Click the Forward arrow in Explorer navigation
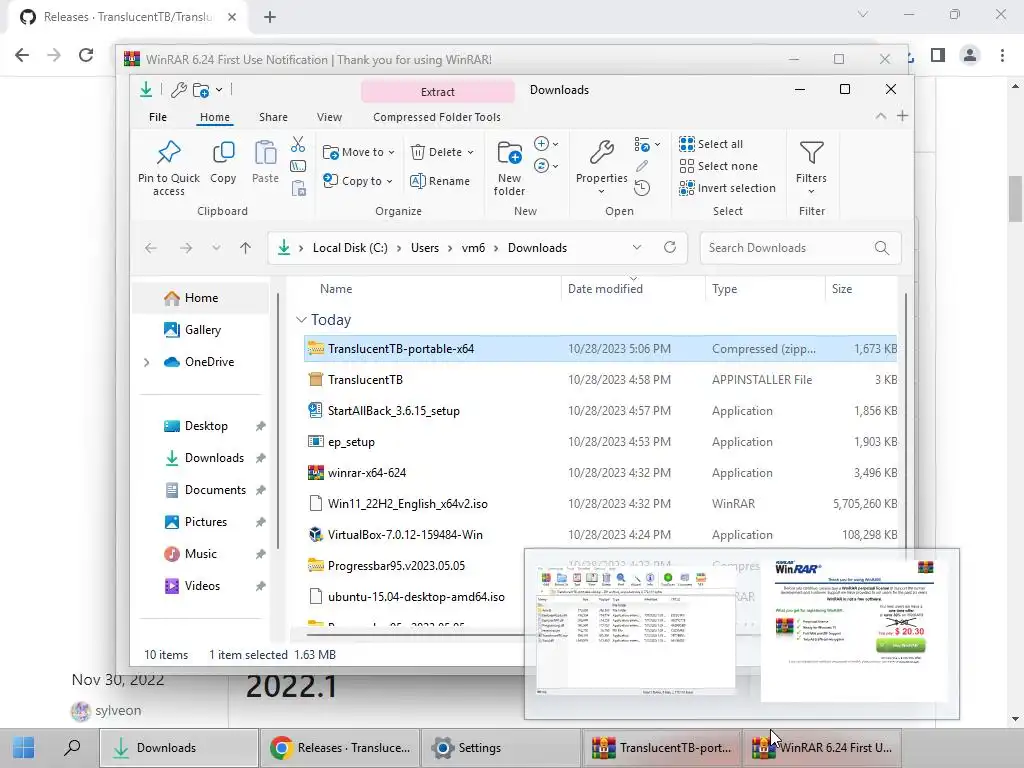1024x768 pixels. coord(186,248)
